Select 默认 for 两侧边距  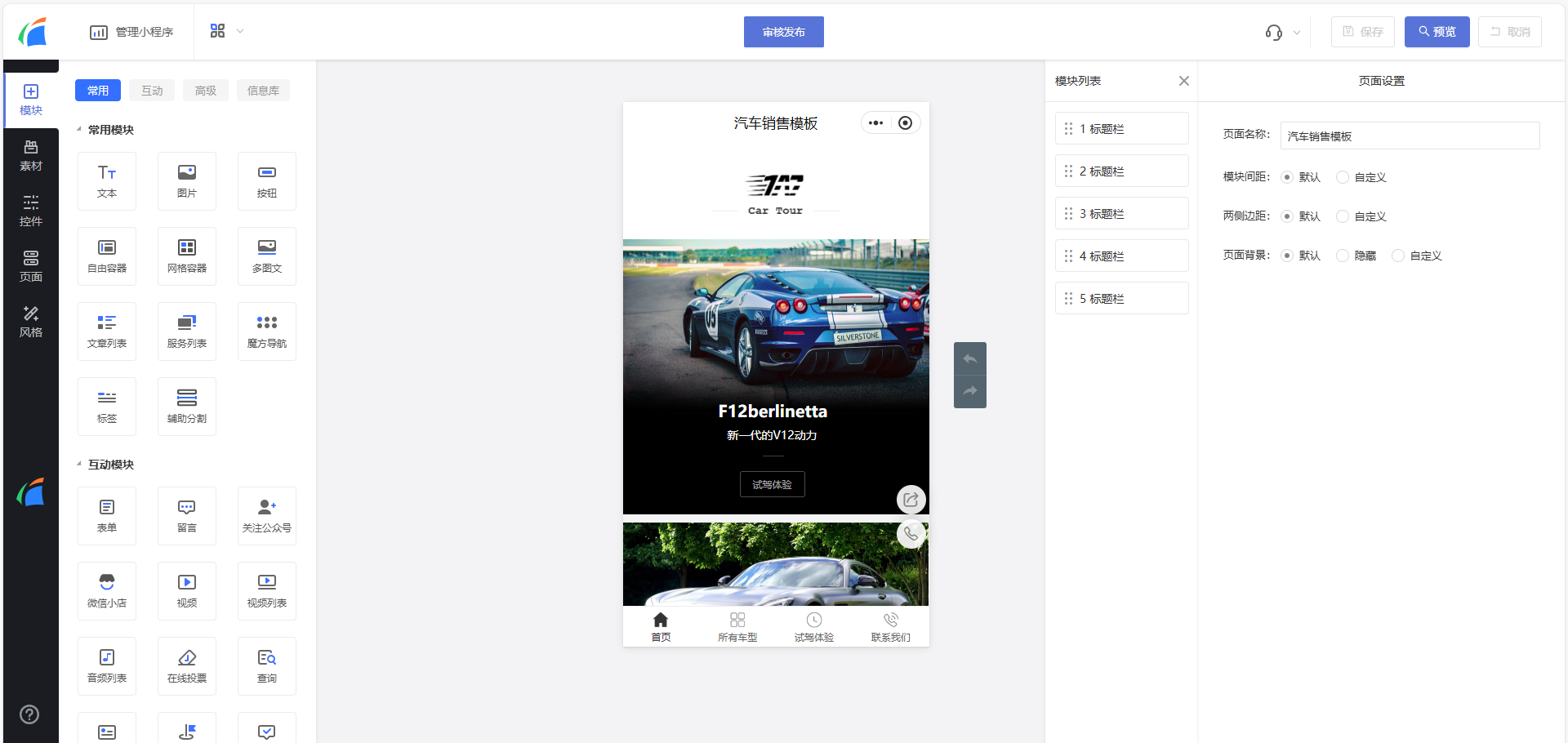point(1287,216)
